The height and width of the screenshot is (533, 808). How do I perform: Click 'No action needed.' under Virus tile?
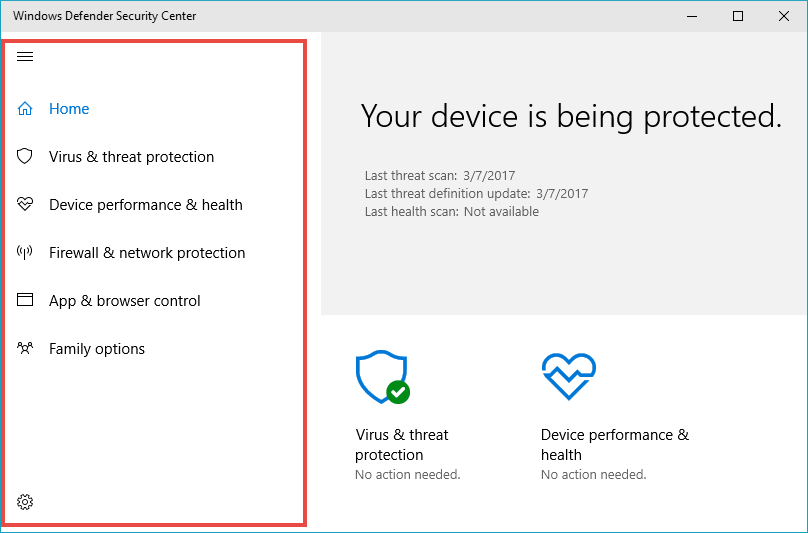pos(408,474)
